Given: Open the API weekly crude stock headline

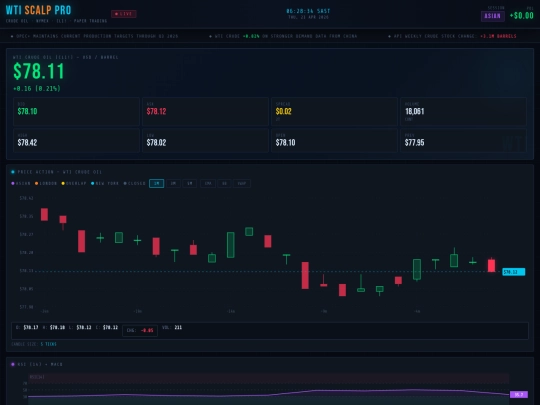Looking at the screenshot, I should tap(452, 36).
